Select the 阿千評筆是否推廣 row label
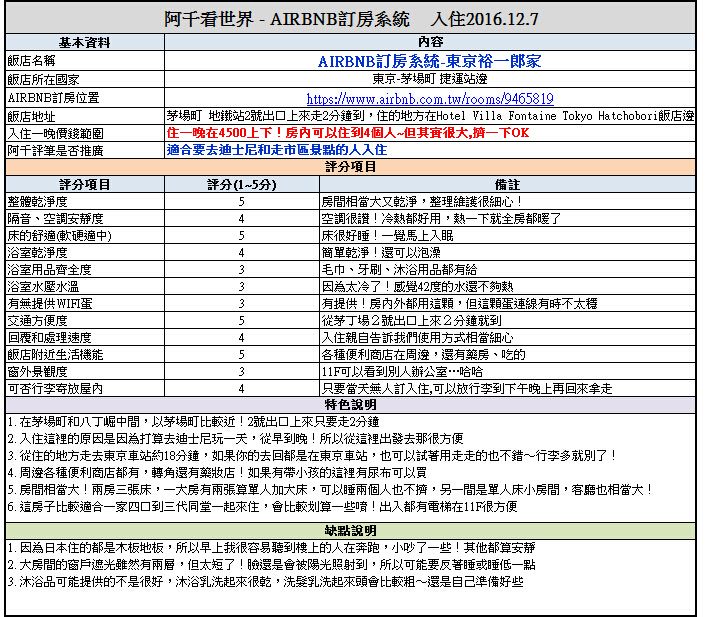The image size is (705, 617). [55, 151]
